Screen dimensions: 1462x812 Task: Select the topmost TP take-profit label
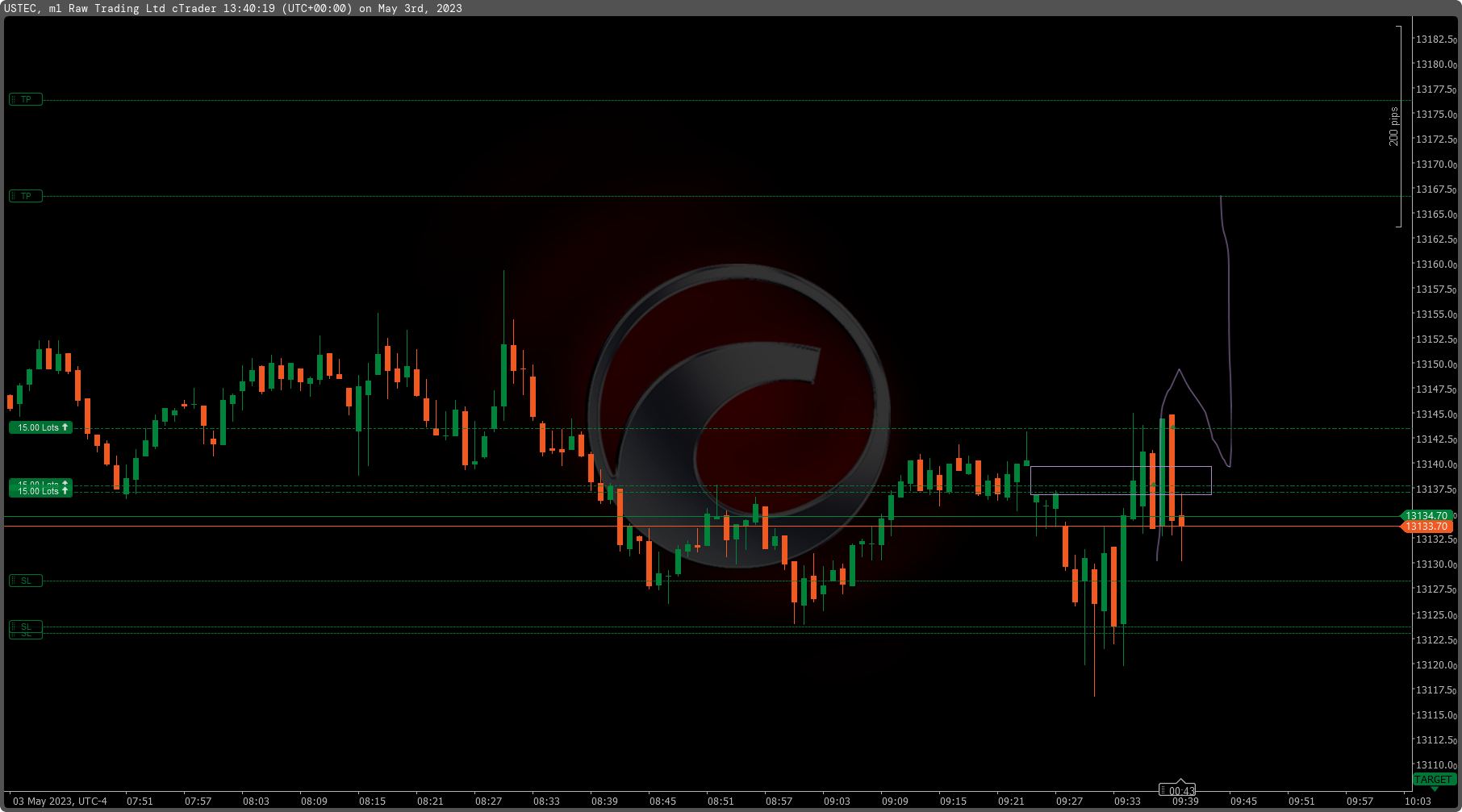pyautogui.click(x=25, y=99)
